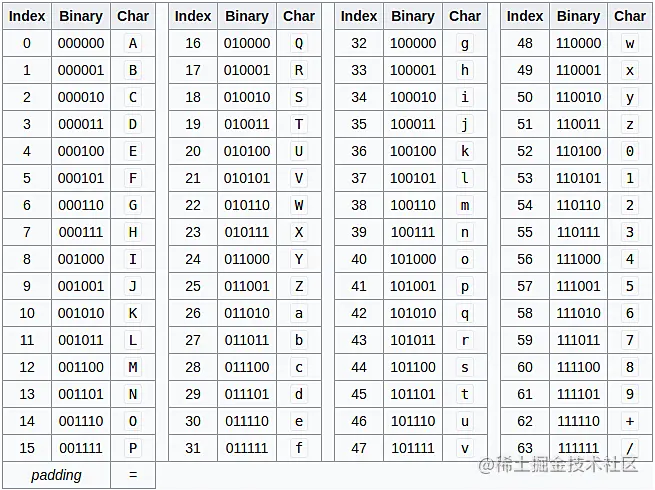
Task: Select binary value 010000
Action: click(x=247, y=43)
